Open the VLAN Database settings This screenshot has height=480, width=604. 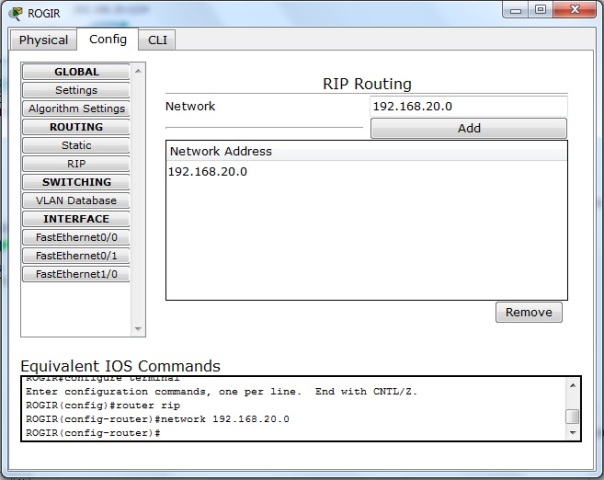(76, 200)
